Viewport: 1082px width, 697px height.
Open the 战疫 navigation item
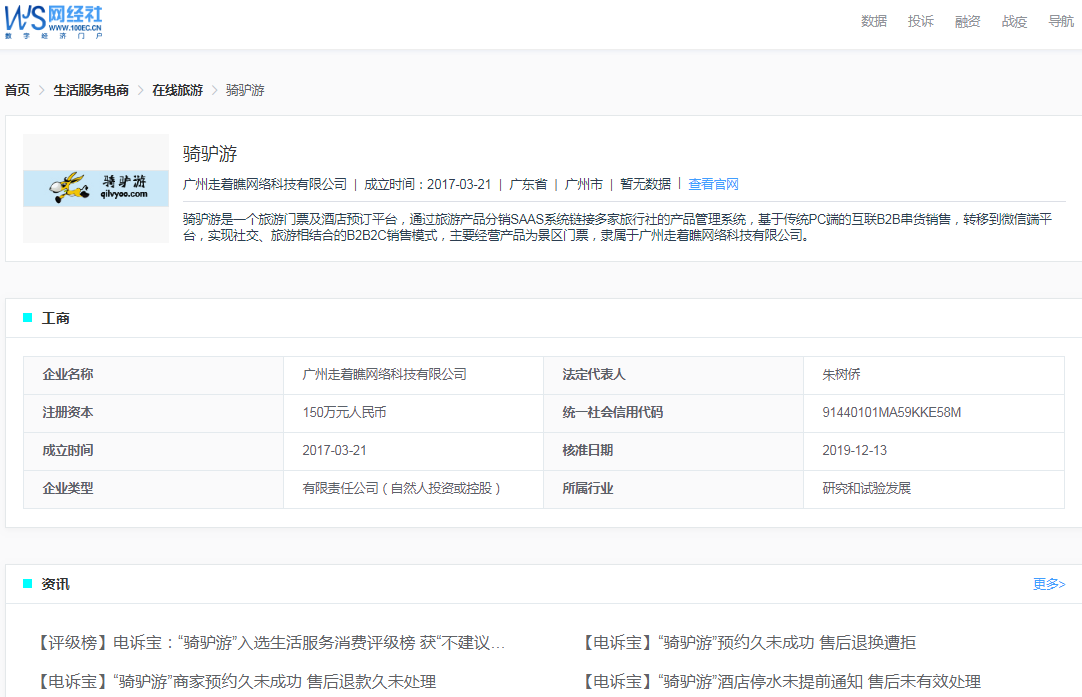pos(1014,21)
